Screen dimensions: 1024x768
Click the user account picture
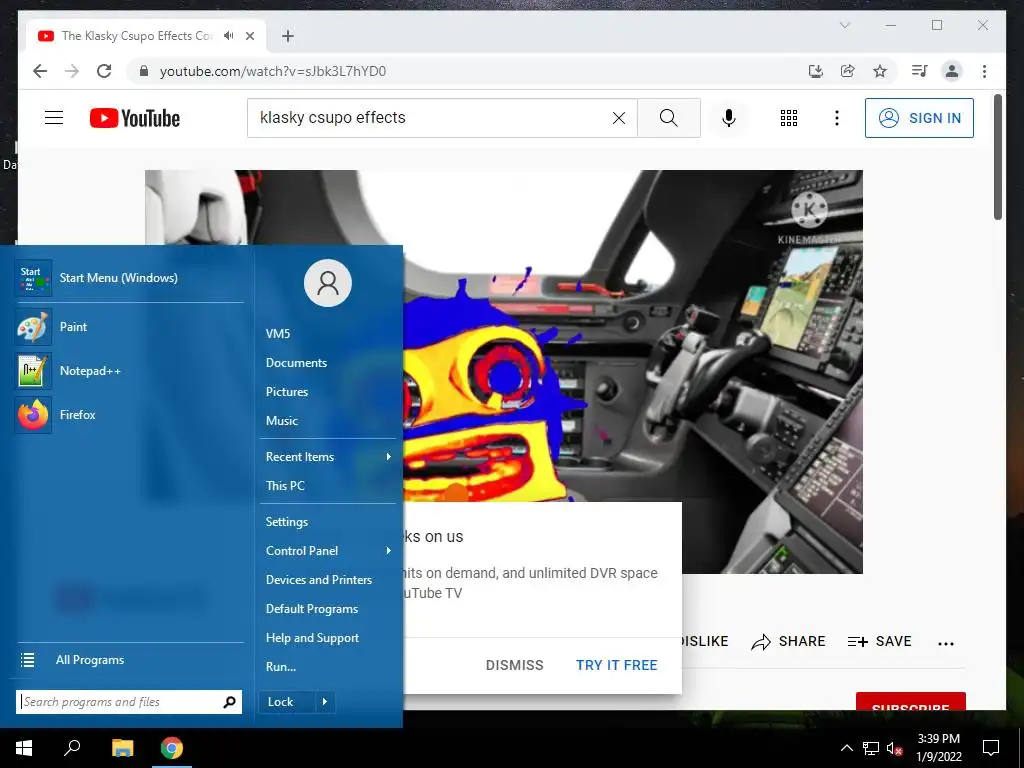pos(328,283)
